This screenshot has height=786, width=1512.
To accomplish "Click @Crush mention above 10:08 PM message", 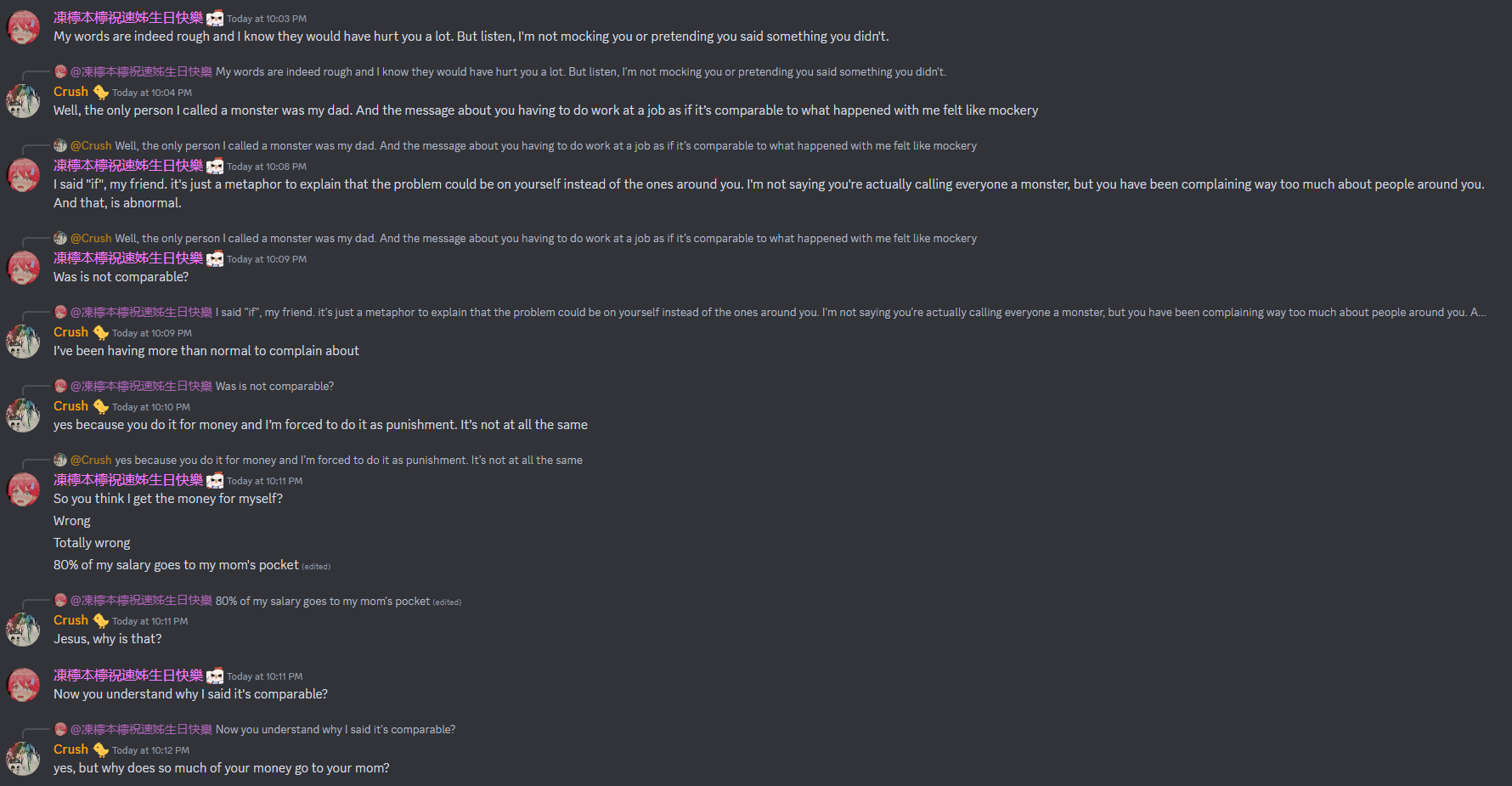I will (91, 146).
